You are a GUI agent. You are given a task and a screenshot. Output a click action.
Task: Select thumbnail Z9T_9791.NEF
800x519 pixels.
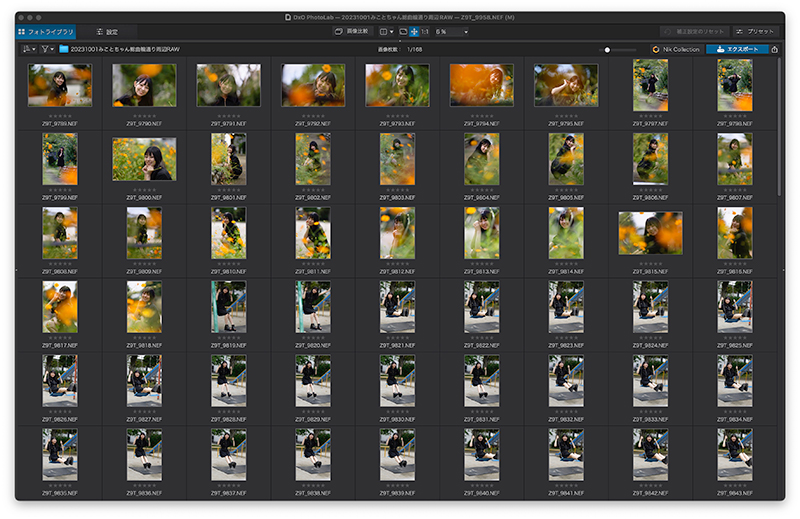coord(229,85)
